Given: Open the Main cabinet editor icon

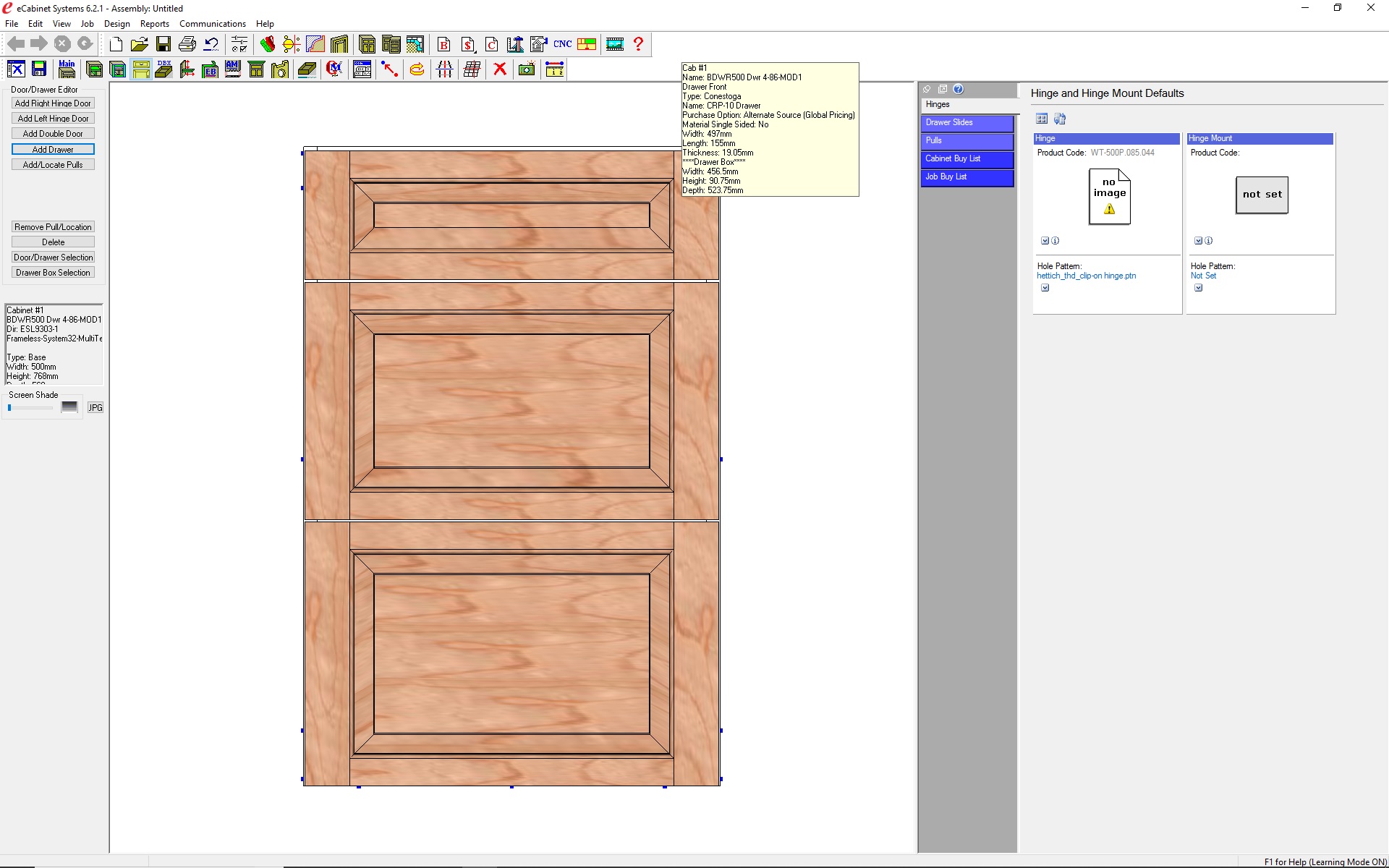Looking at the screenshot, I should 67,69.
